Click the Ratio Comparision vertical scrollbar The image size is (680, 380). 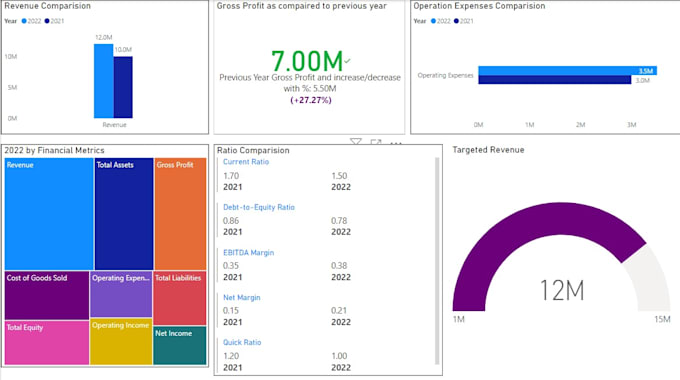coord(437,261)
